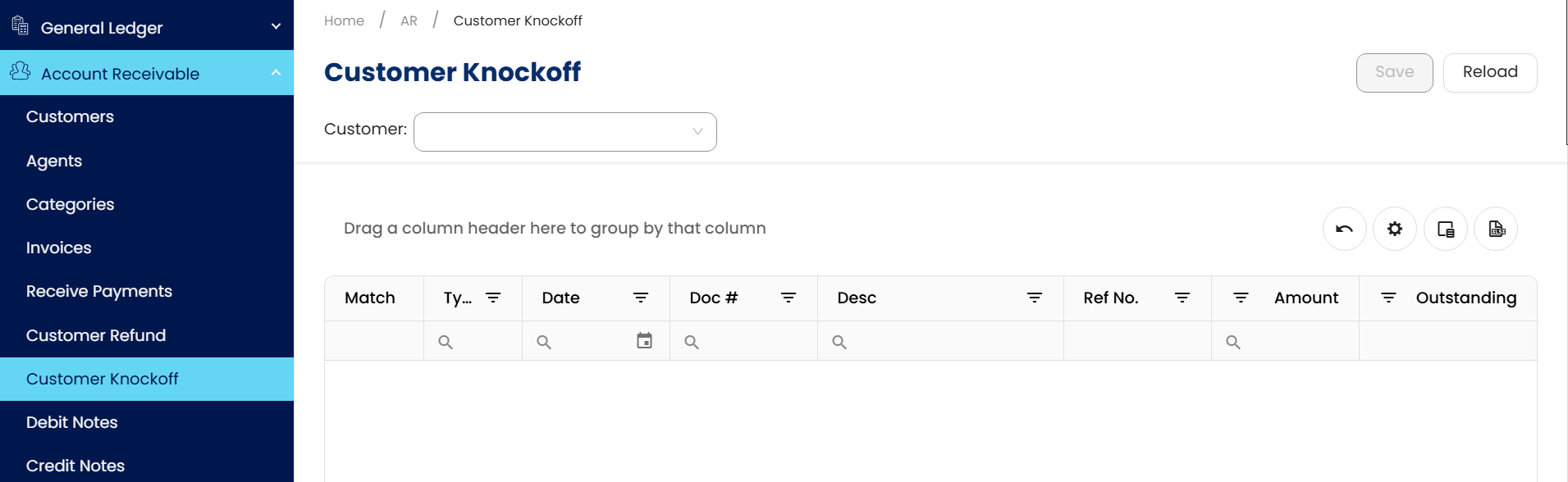Collapse the Account Receivable section

276,73
